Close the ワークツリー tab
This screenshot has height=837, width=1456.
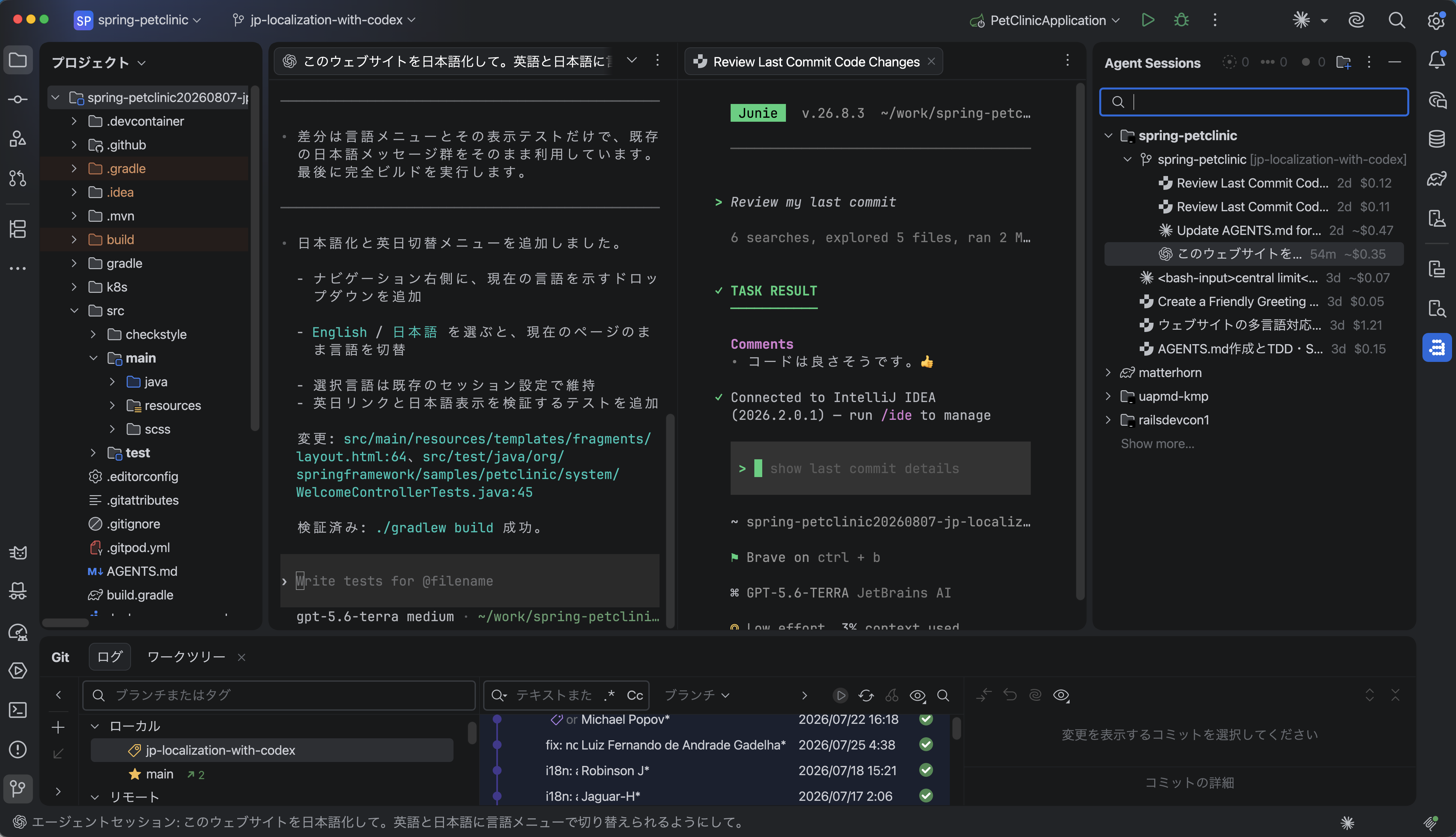click(242, 657)
